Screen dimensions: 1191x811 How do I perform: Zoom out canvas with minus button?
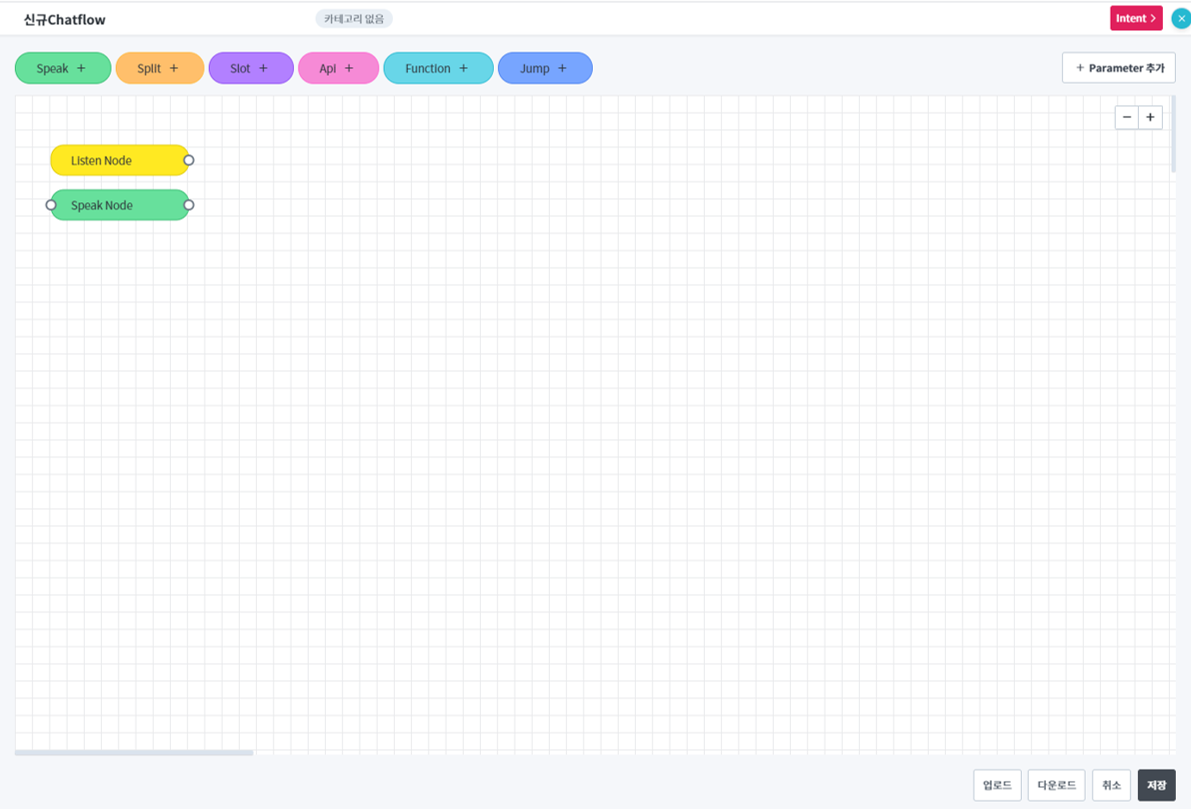1127,117
